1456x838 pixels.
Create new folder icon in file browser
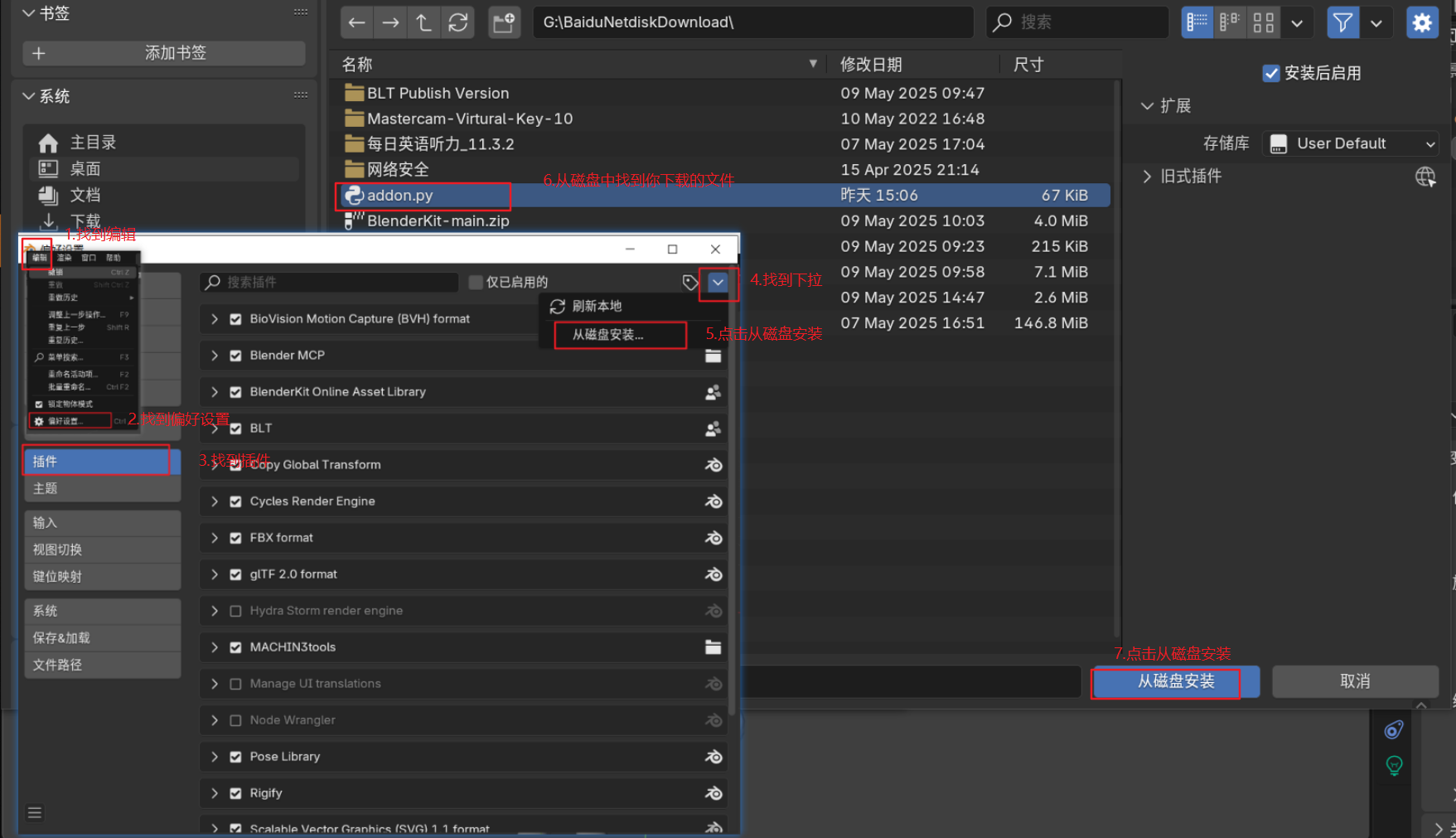point(504,22)
